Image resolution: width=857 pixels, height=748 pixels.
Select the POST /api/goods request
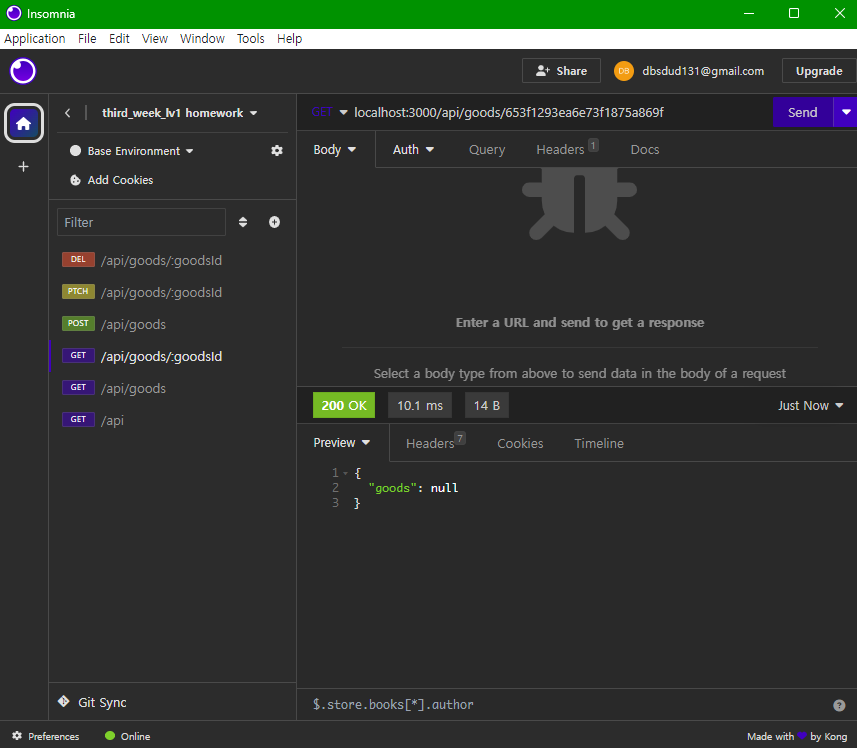[172, 324]
